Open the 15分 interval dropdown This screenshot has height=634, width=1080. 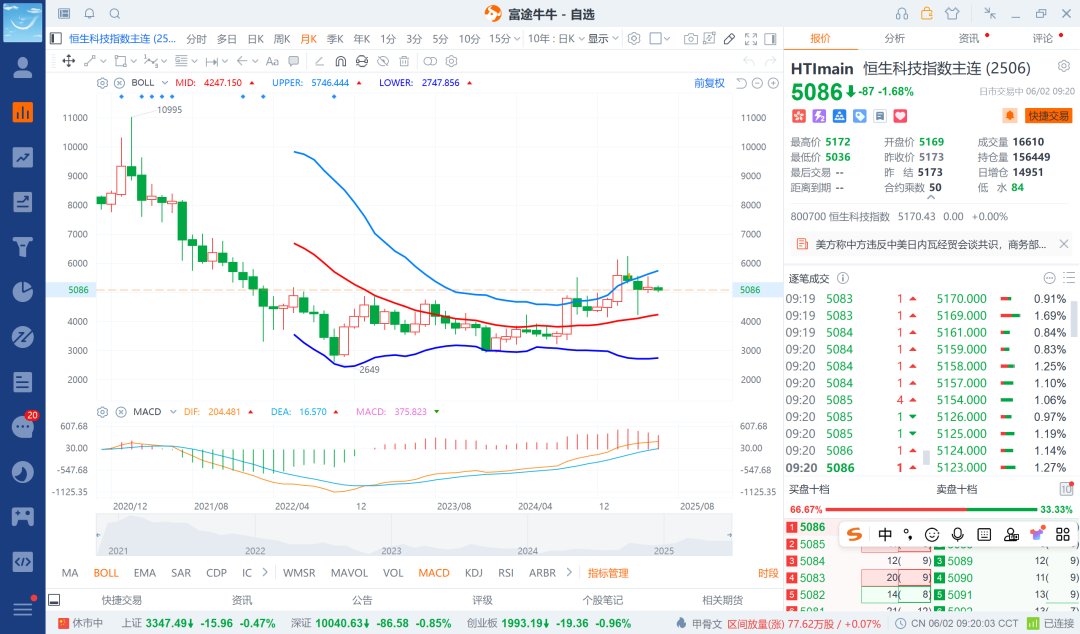504,39
